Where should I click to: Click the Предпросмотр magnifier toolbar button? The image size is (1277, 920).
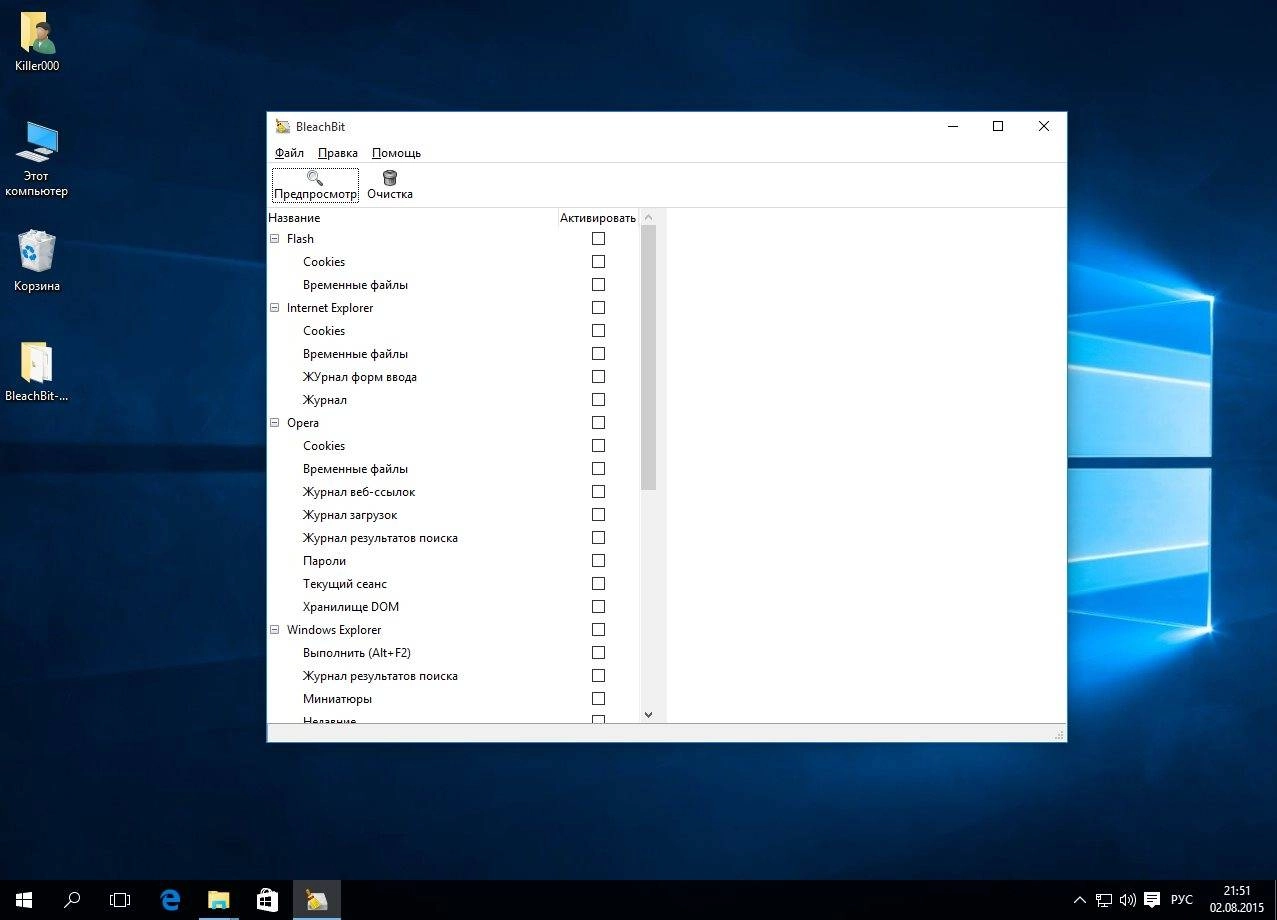pos(315,185)
